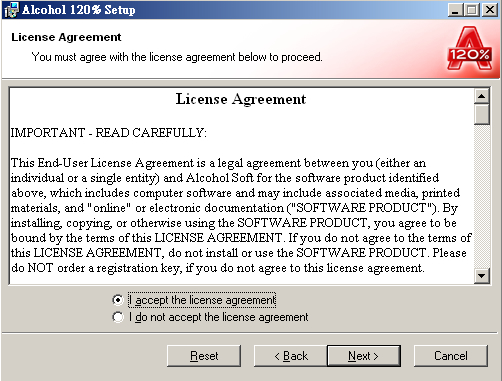This screenshot has width=502, height=381.
Task: Click inside the license agreement text box
Action: click(x=242, y=186)
